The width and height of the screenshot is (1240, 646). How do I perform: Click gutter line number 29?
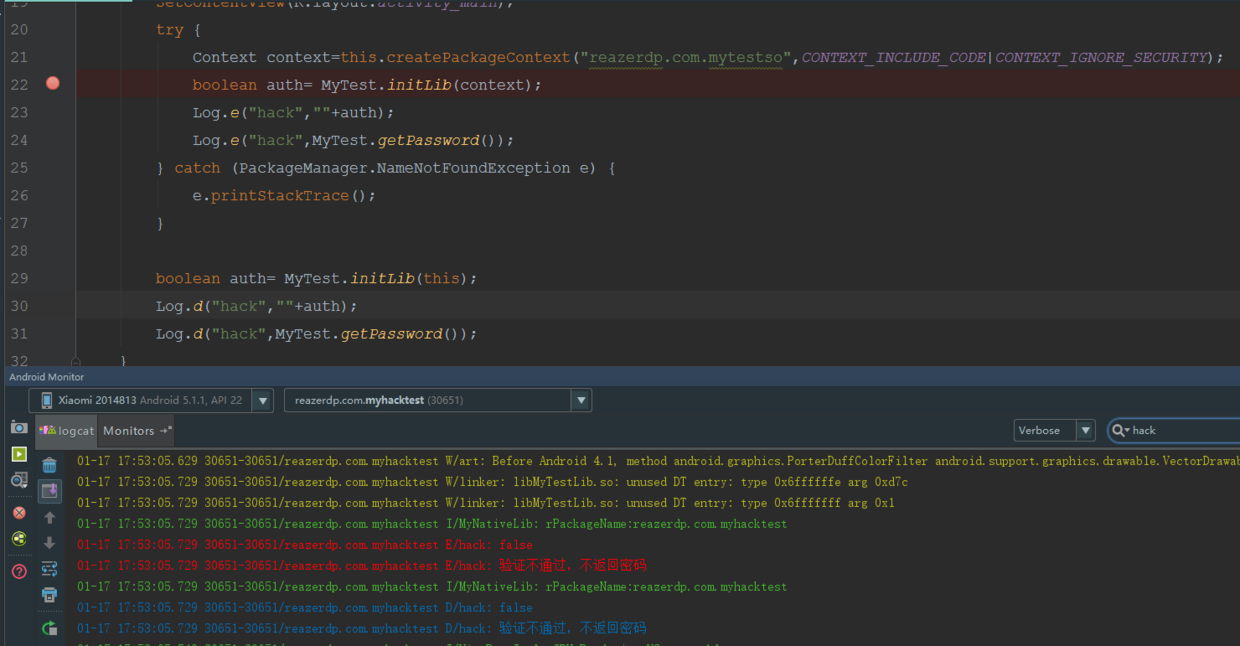[x=19, y=278]
